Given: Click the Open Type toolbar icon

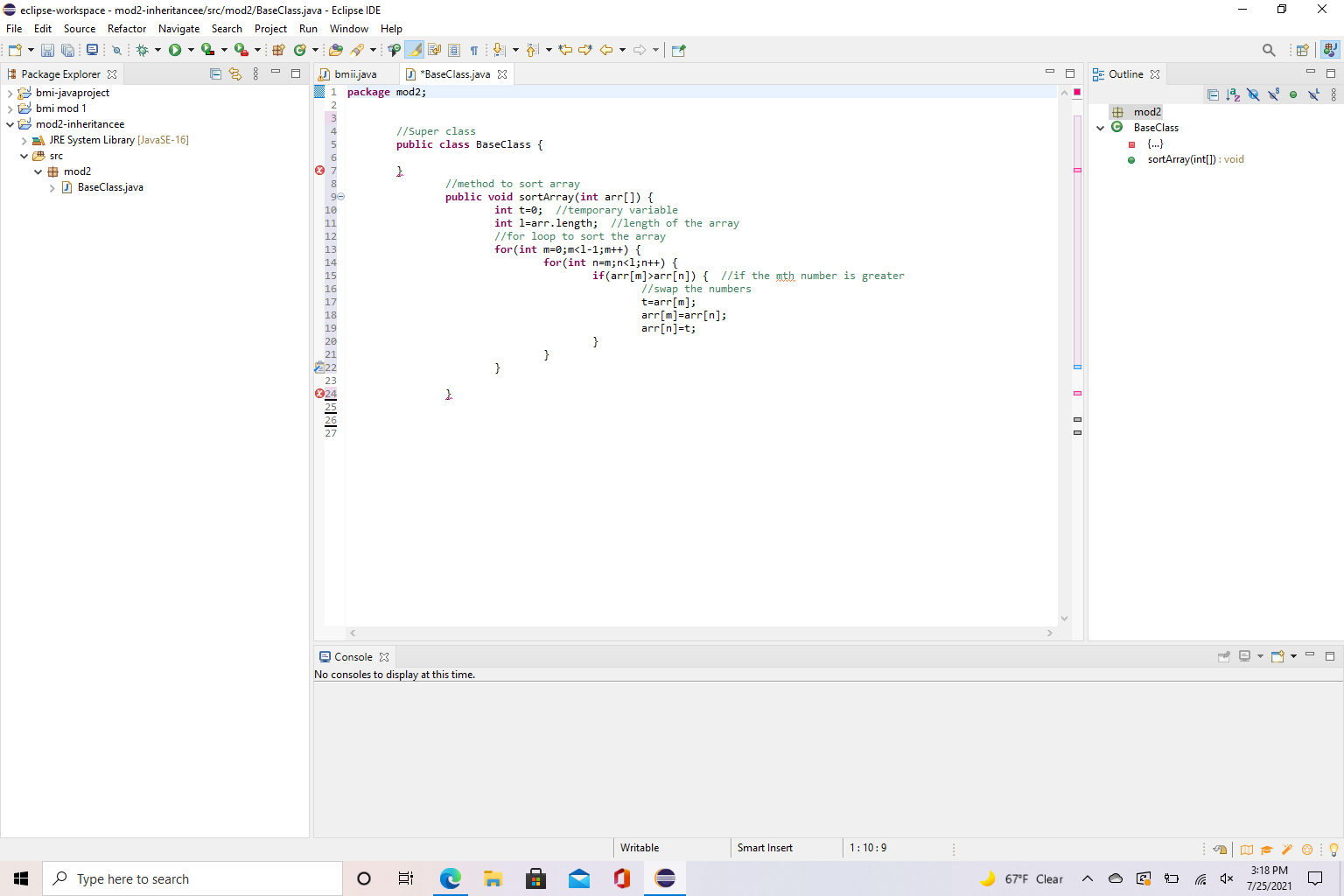Looking at the screenshot, I should (x=335, y=50).
